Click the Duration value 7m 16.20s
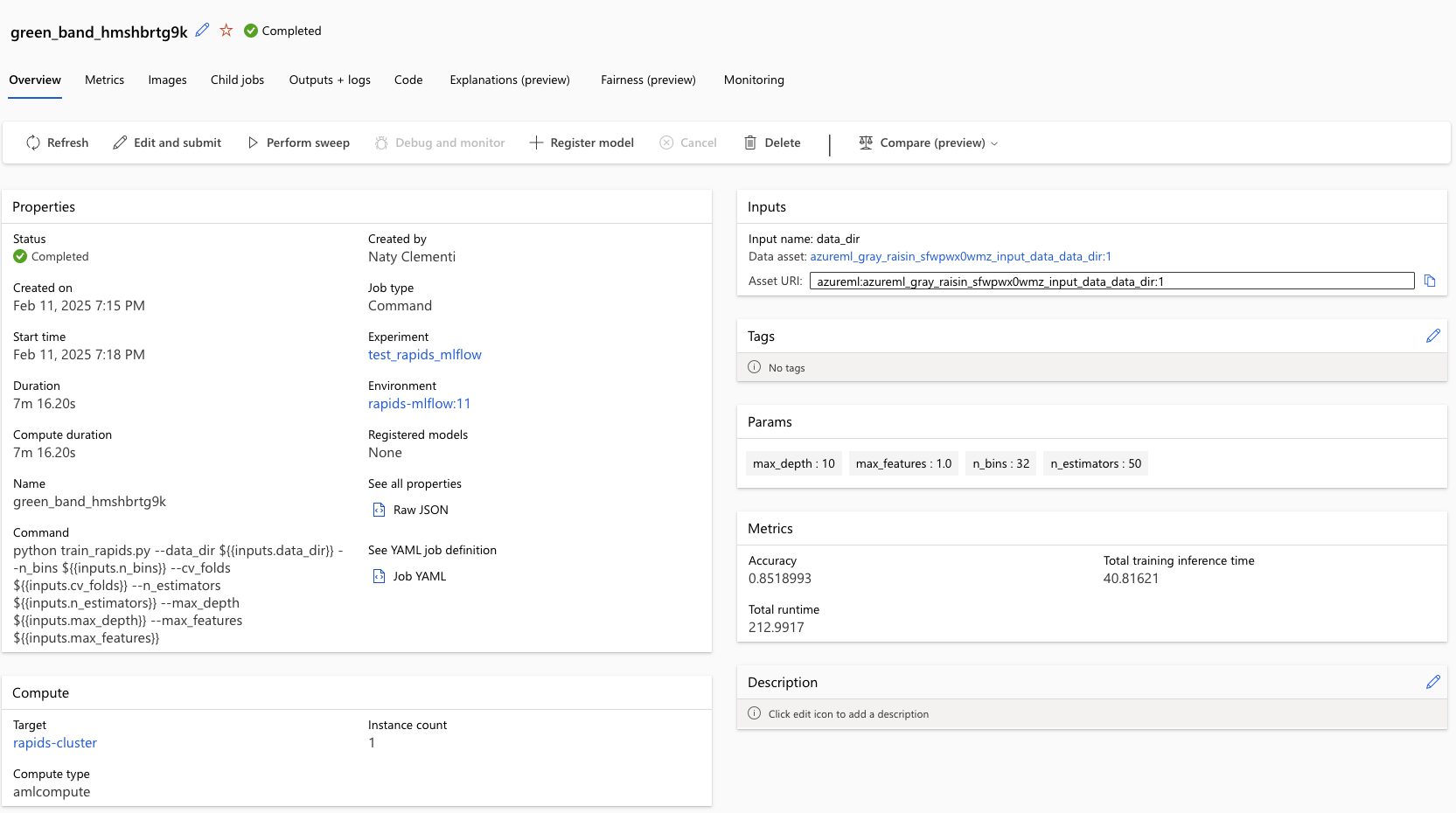 [x=45, y=403]
